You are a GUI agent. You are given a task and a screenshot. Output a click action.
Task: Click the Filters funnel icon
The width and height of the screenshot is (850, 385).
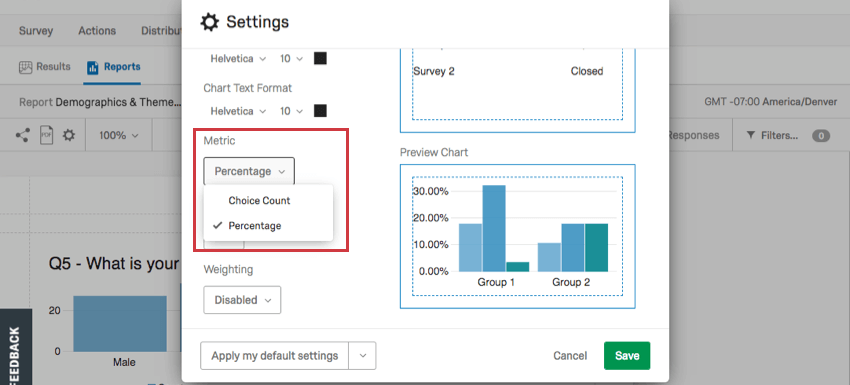(x=751, y=135)
